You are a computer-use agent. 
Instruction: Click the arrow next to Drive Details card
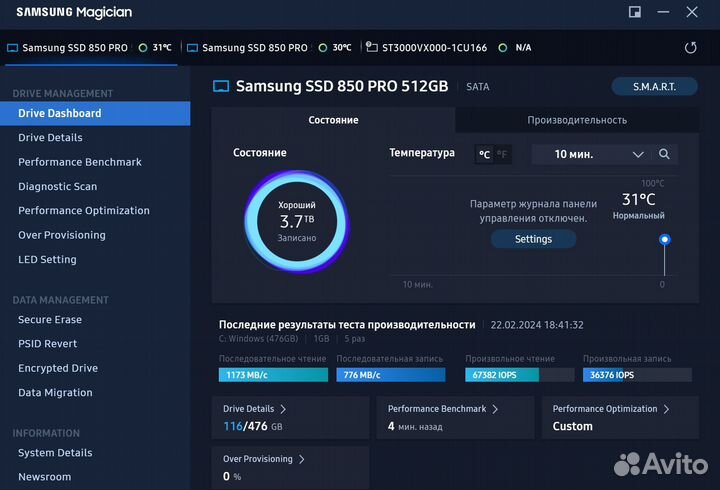click(x=283, y=409)
